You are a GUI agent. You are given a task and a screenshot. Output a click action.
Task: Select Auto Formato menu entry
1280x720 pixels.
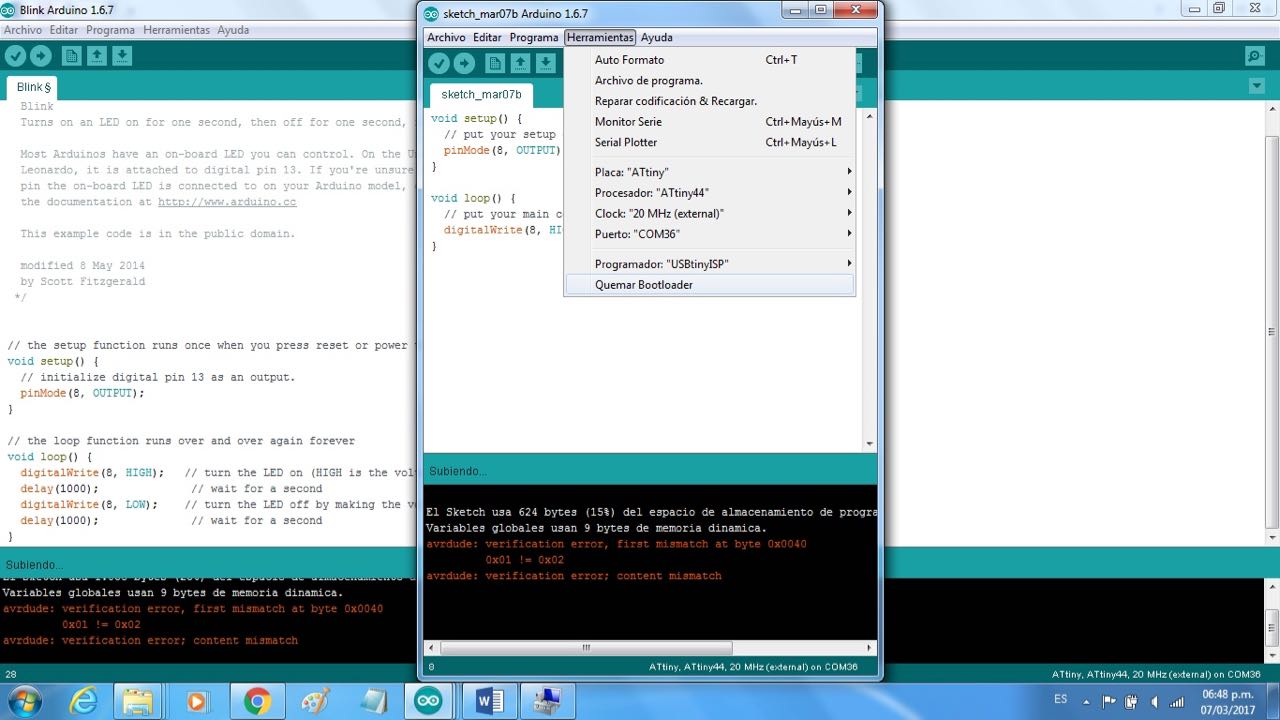pos(710,60)
